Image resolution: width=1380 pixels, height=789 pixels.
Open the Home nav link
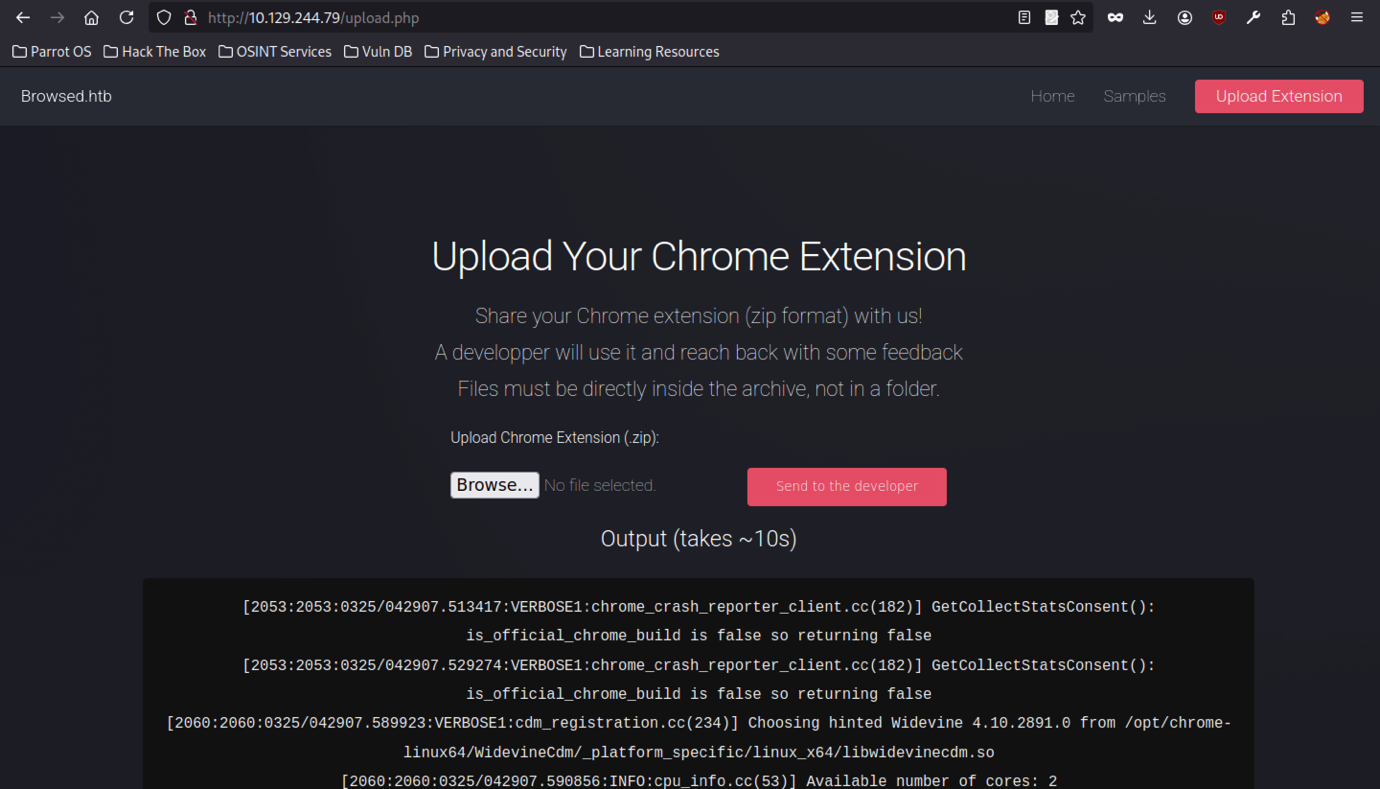[x=1052, y=96]
